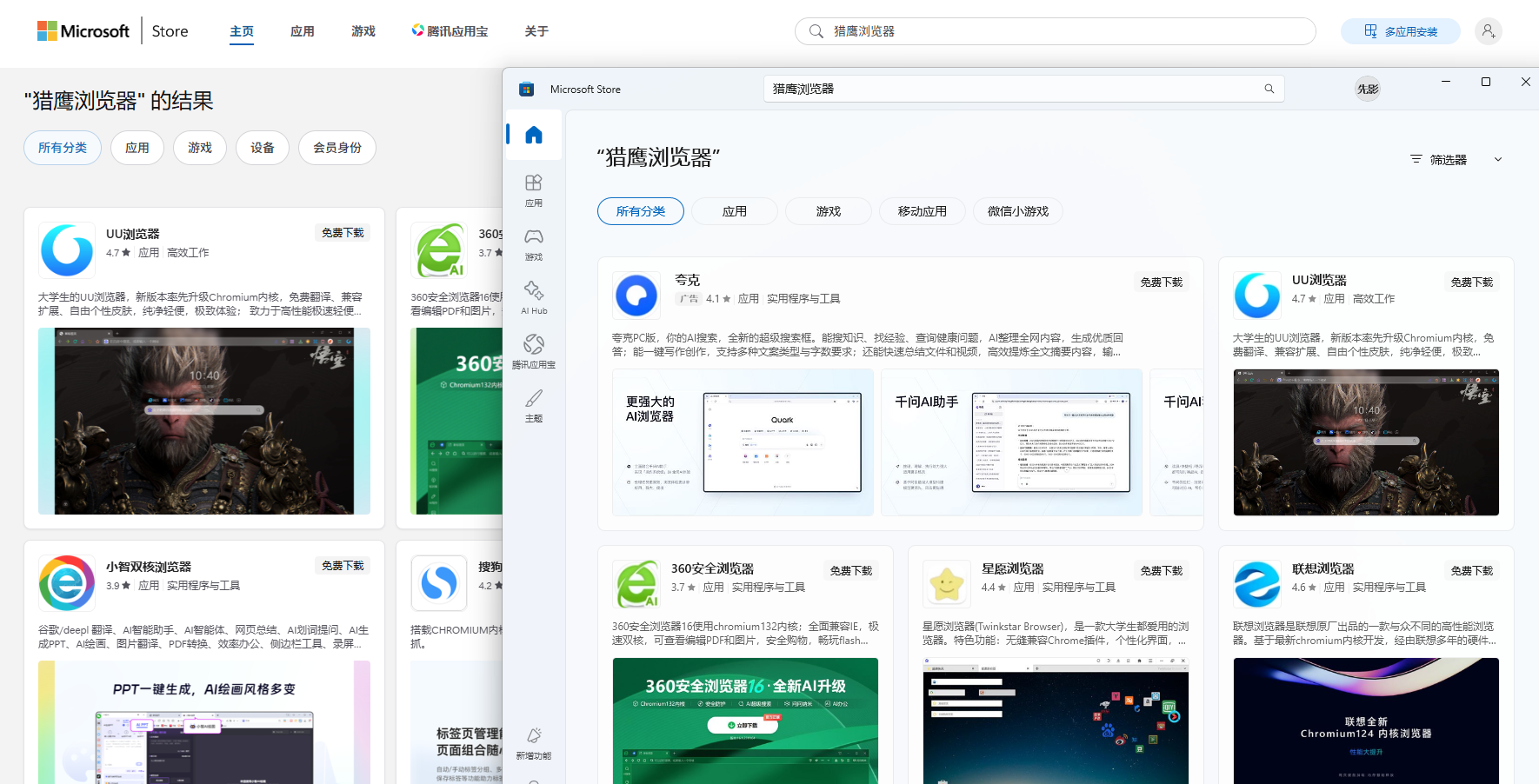Open the 先影 user profile avatar
This screenshot has width=1539, height=784.
click(1368, 89)
